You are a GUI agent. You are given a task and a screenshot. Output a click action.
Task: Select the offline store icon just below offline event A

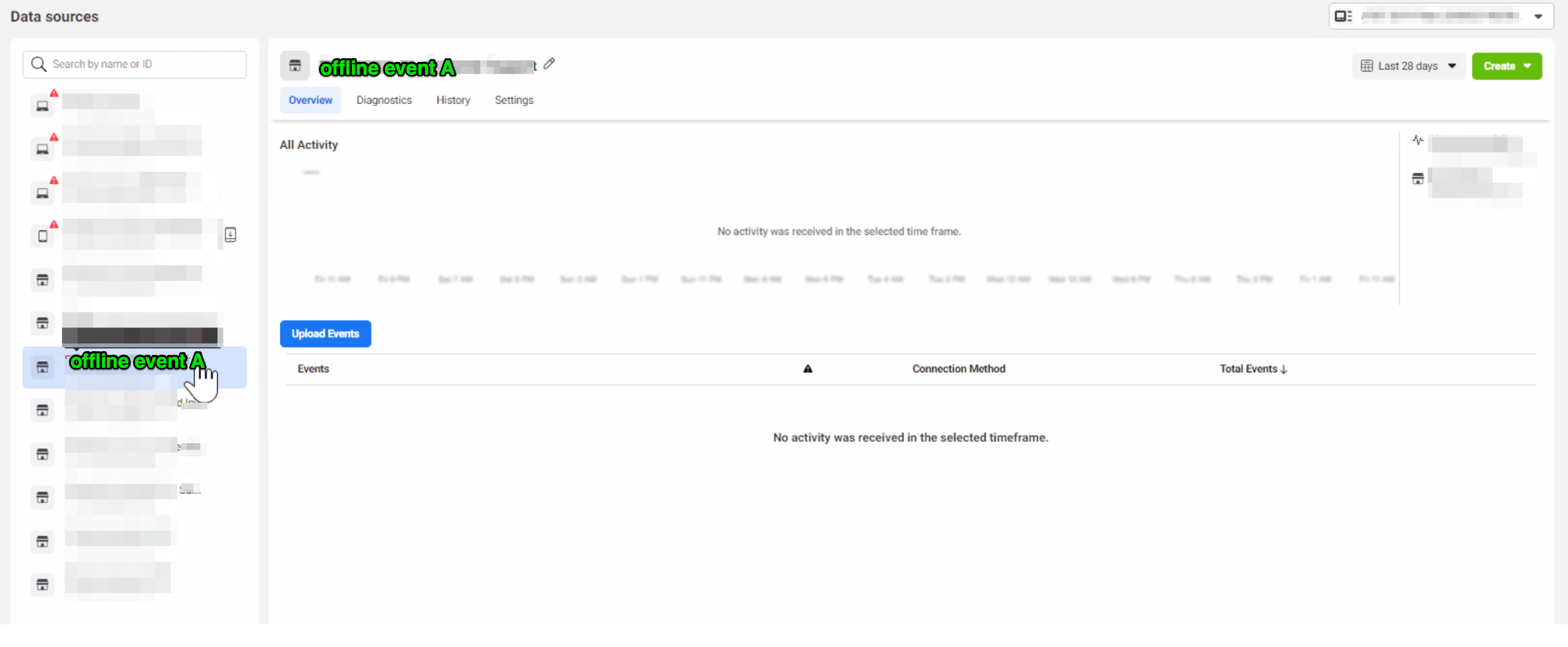click(43, 411)
